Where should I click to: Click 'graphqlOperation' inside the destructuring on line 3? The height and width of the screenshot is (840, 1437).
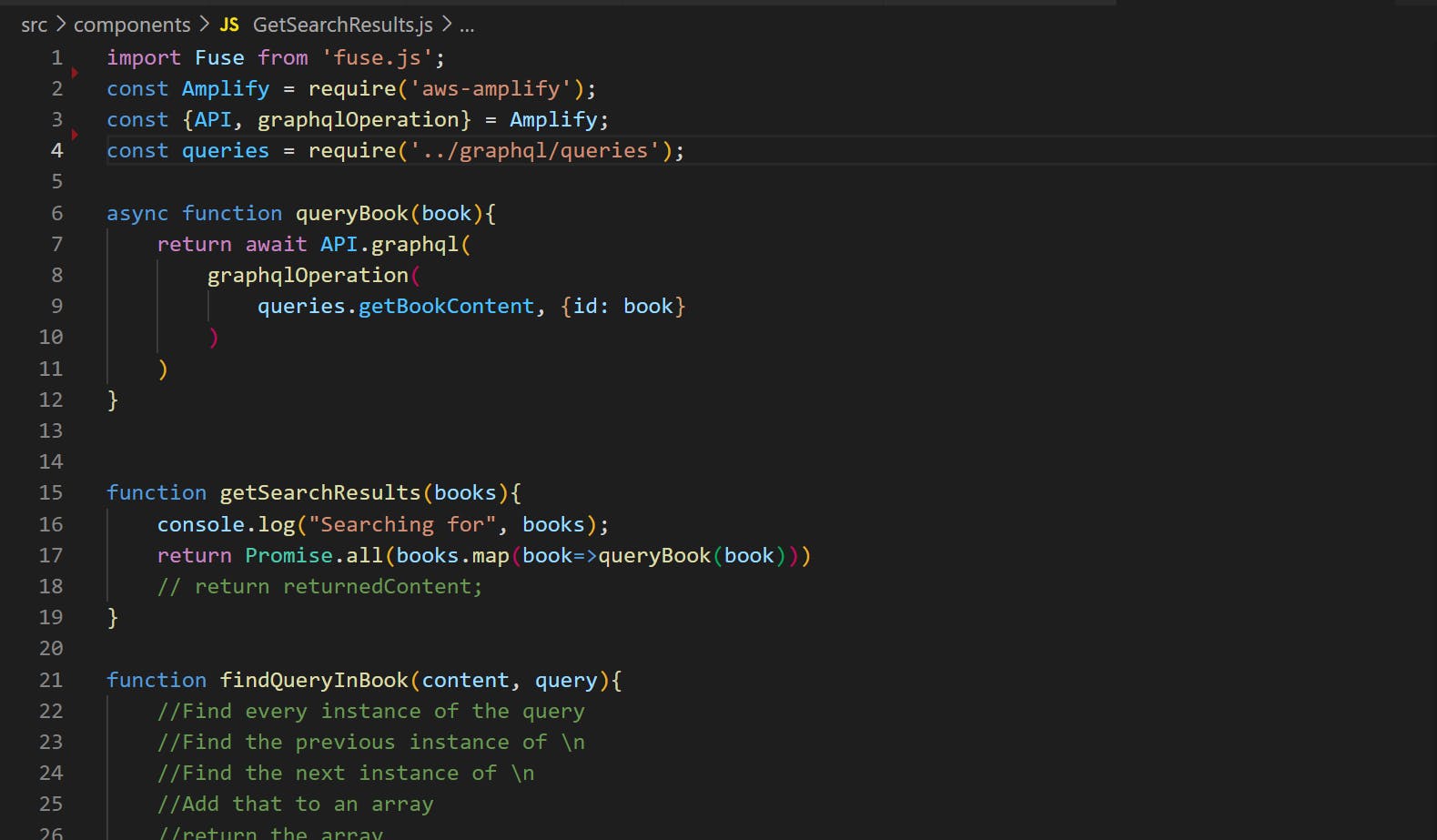[x=359, y=119]
